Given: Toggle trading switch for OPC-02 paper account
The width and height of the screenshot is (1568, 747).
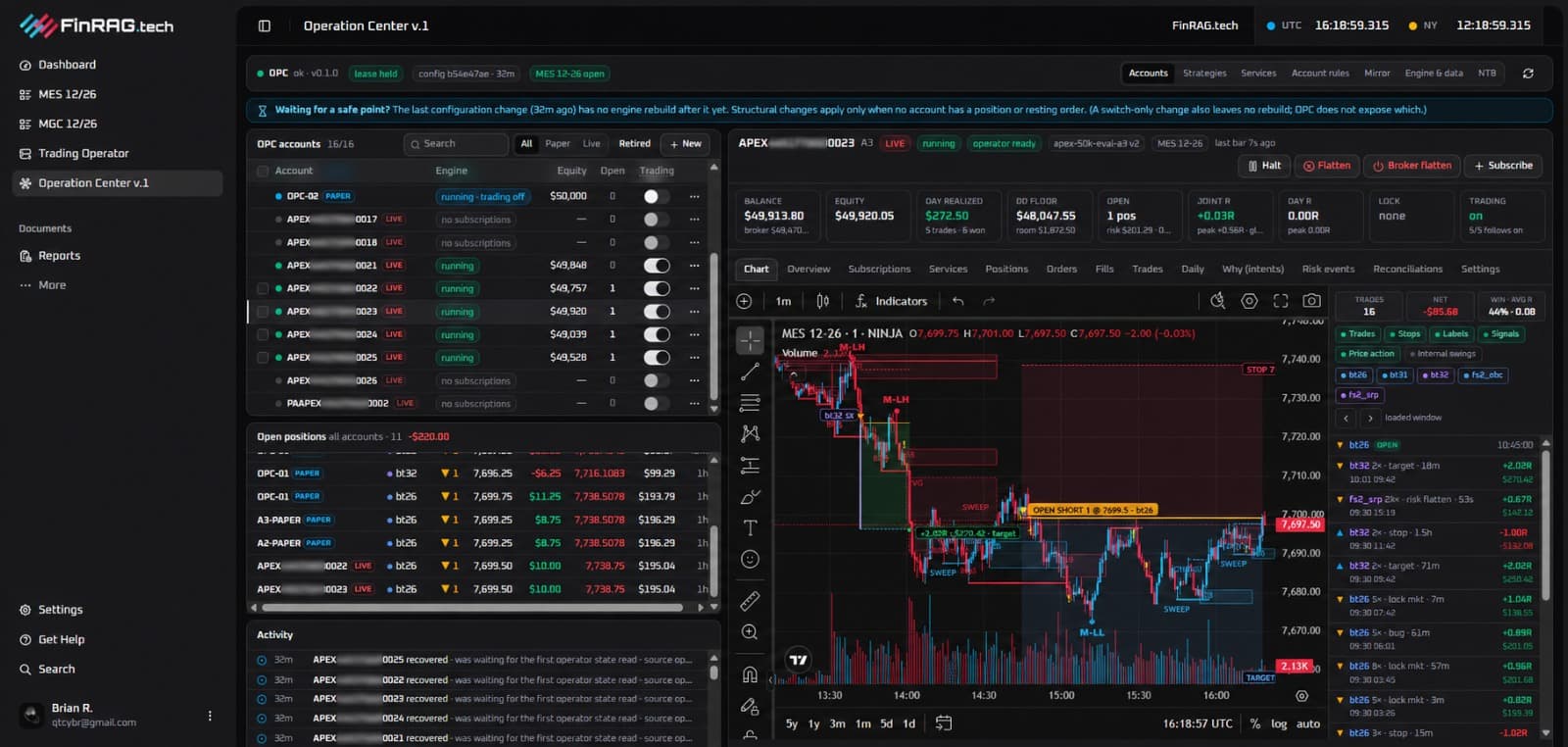Looking at the screenshot, I should pos(656,196).
